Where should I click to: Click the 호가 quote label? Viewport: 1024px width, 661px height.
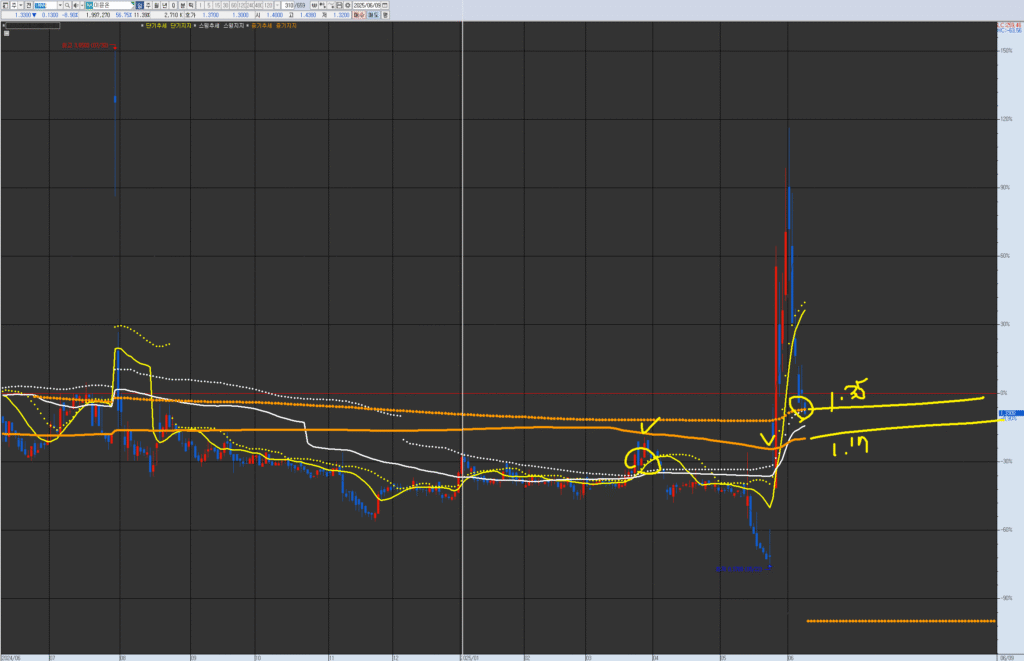pos(190,15)
